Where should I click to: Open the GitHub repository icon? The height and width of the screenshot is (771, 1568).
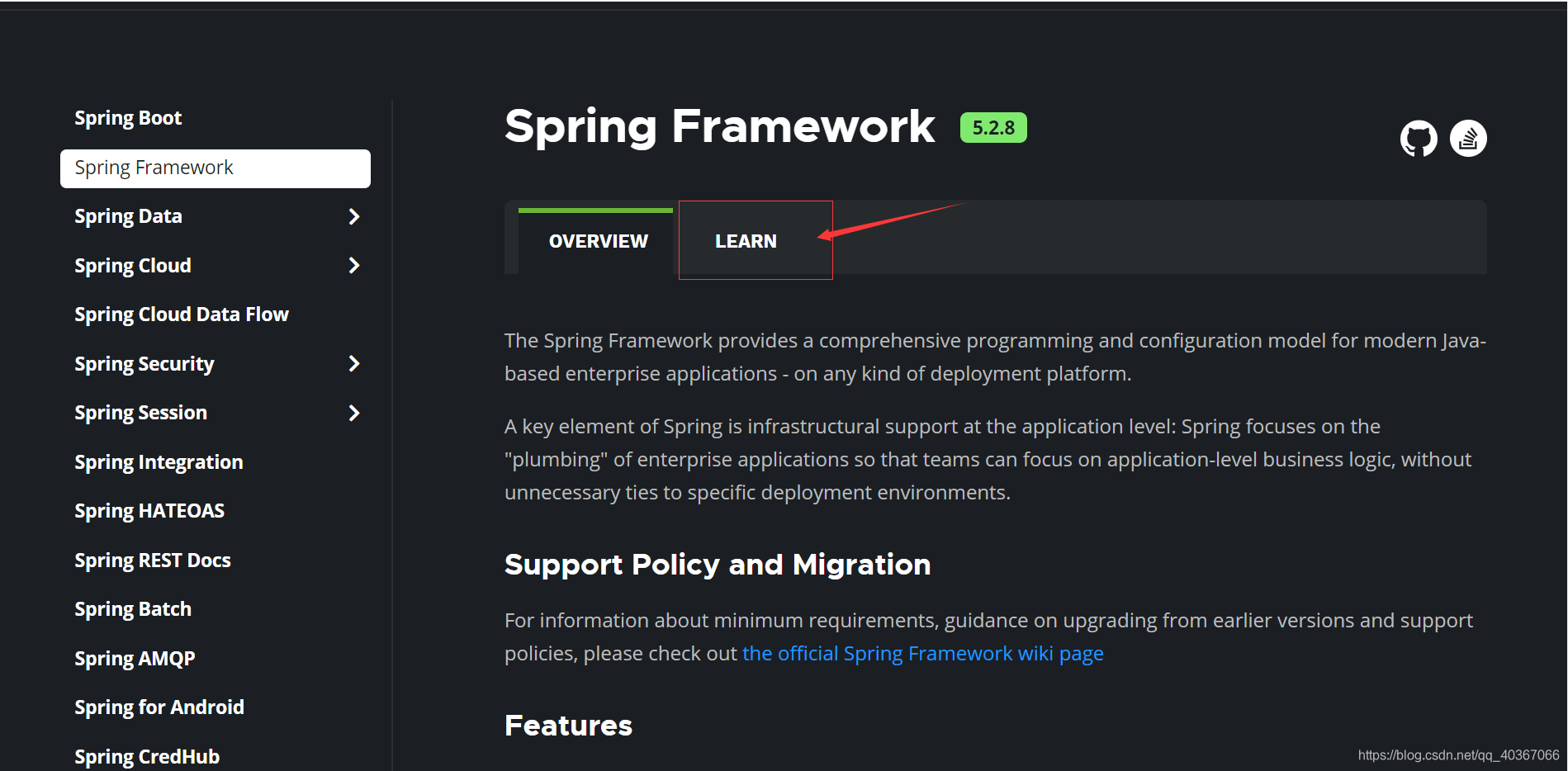pos(1419,139)
